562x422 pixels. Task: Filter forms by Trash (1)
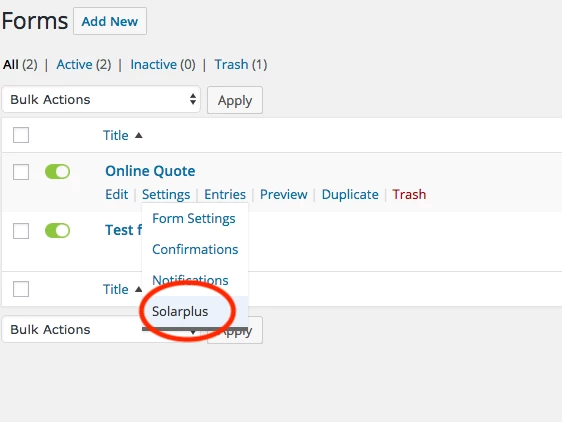(241, 65)
